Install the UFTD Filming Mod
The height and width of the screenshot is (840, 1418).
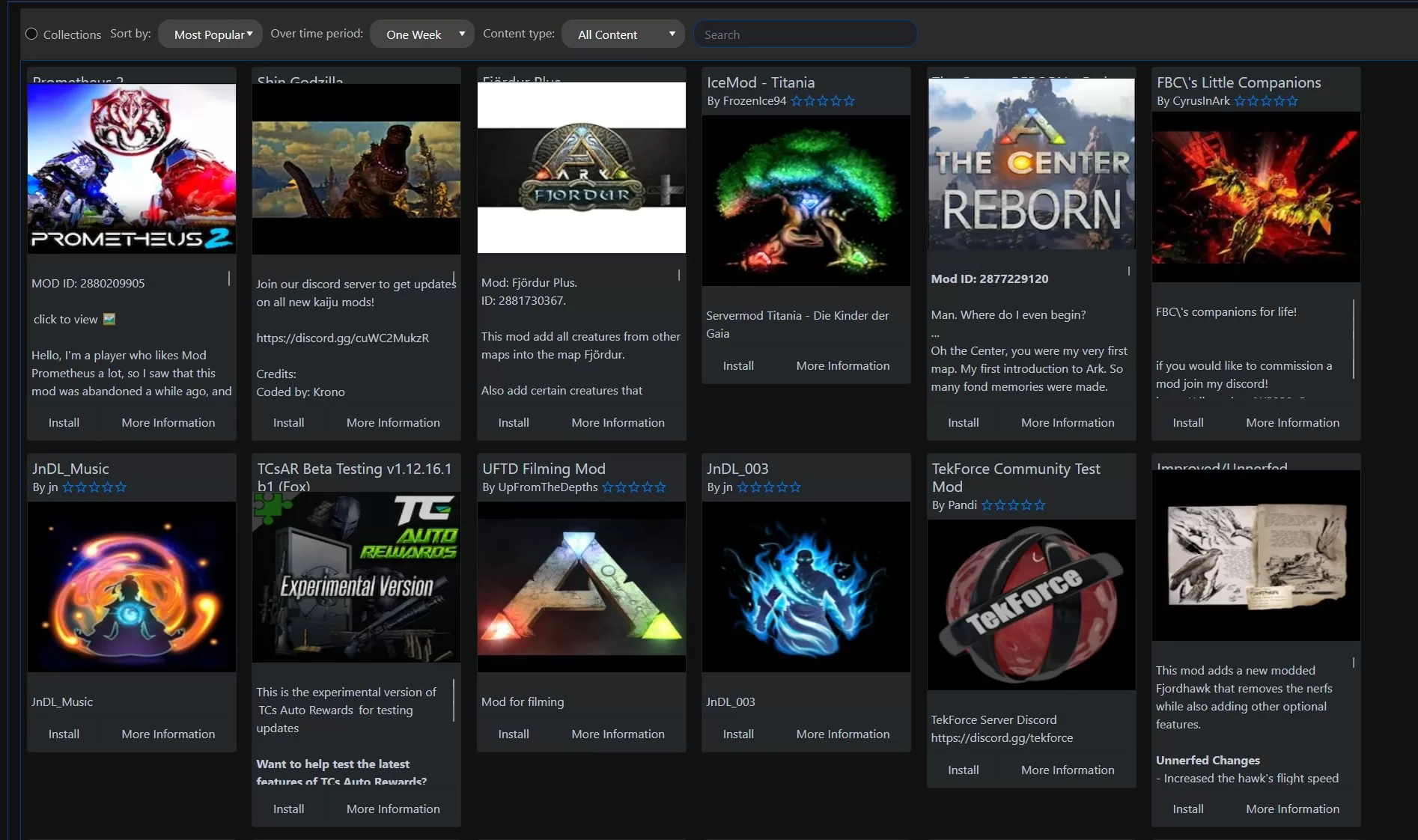[514, 734]
